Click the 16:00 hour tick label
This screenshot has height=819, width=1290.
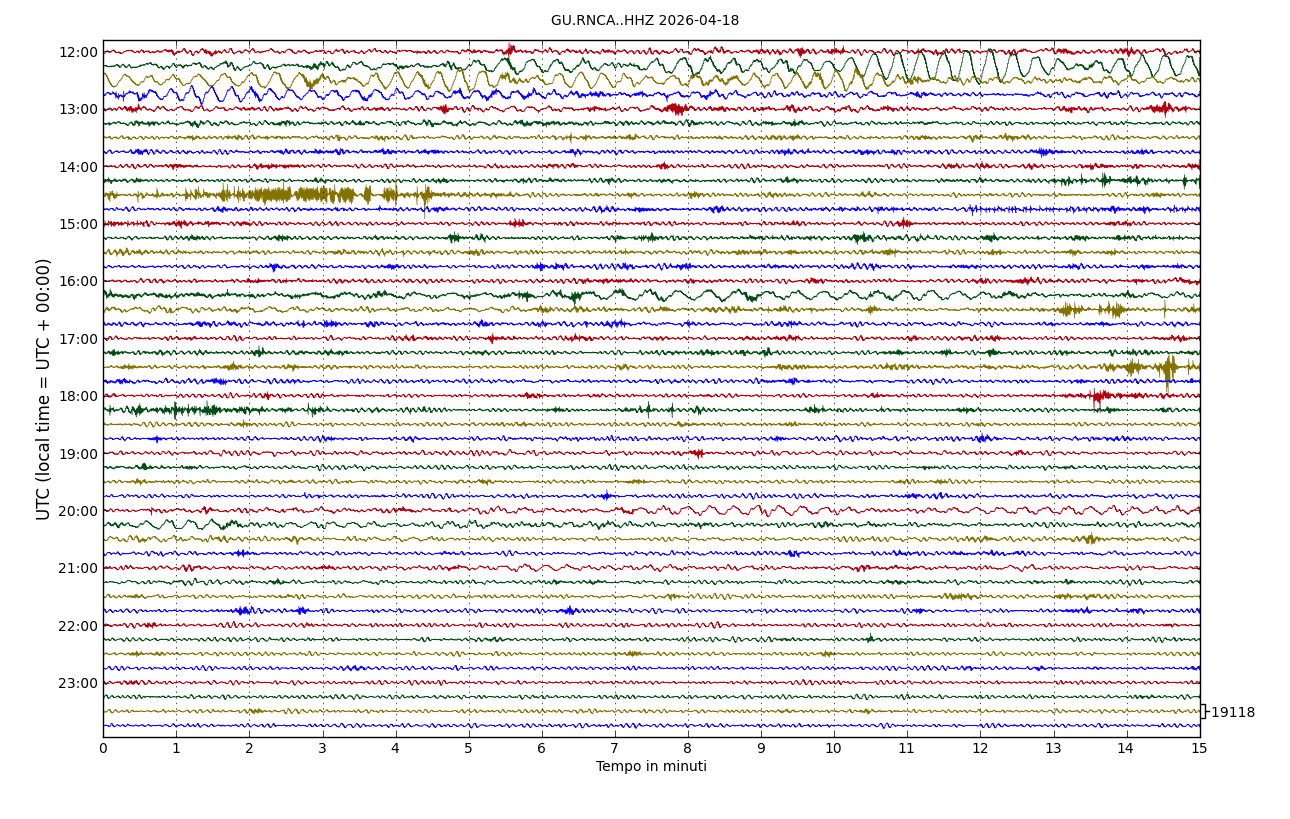[78, 281]
